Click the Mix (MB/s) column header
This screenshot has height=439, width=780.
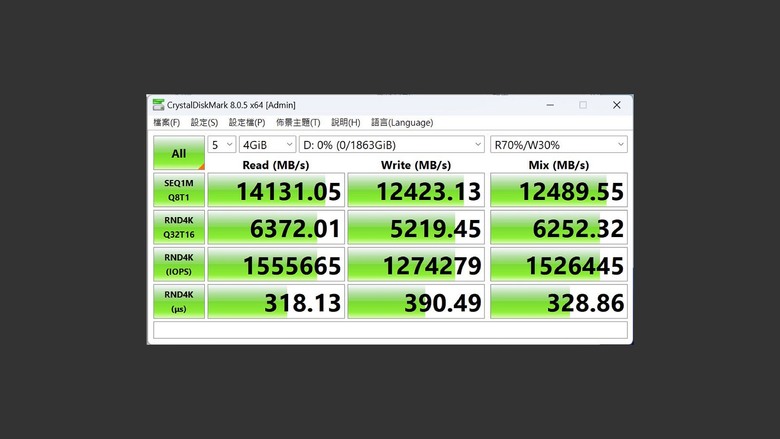pyautogui.click(x=559, y=165)
